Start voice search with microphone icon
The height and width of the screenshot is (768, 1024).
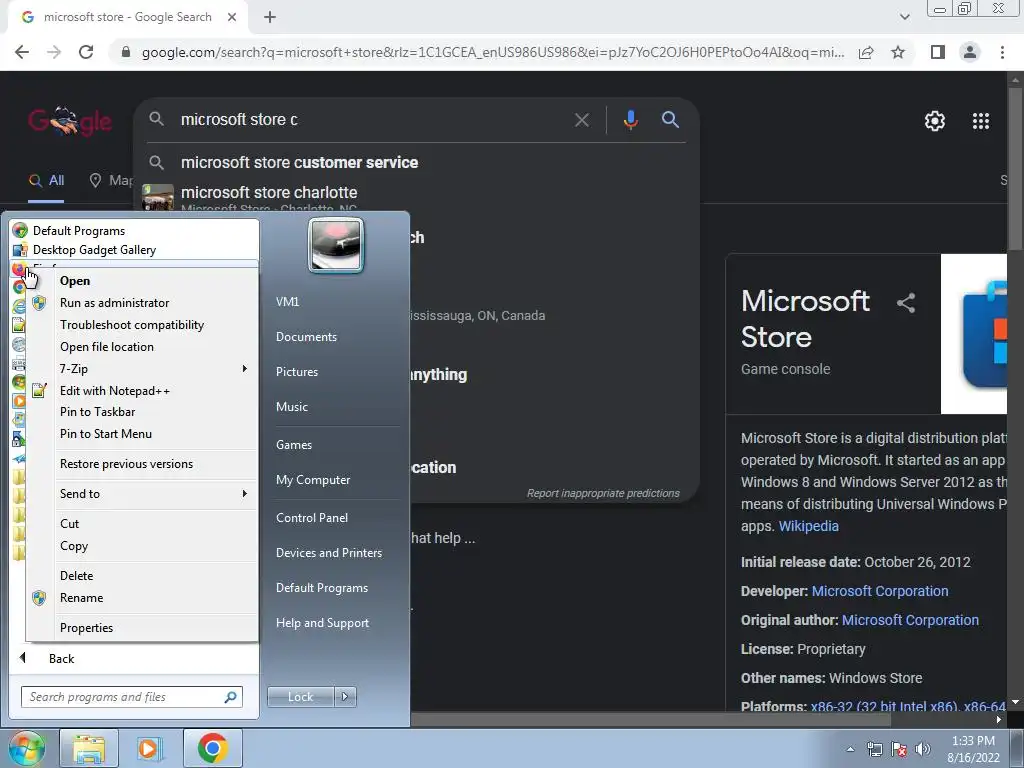[630, 120]
